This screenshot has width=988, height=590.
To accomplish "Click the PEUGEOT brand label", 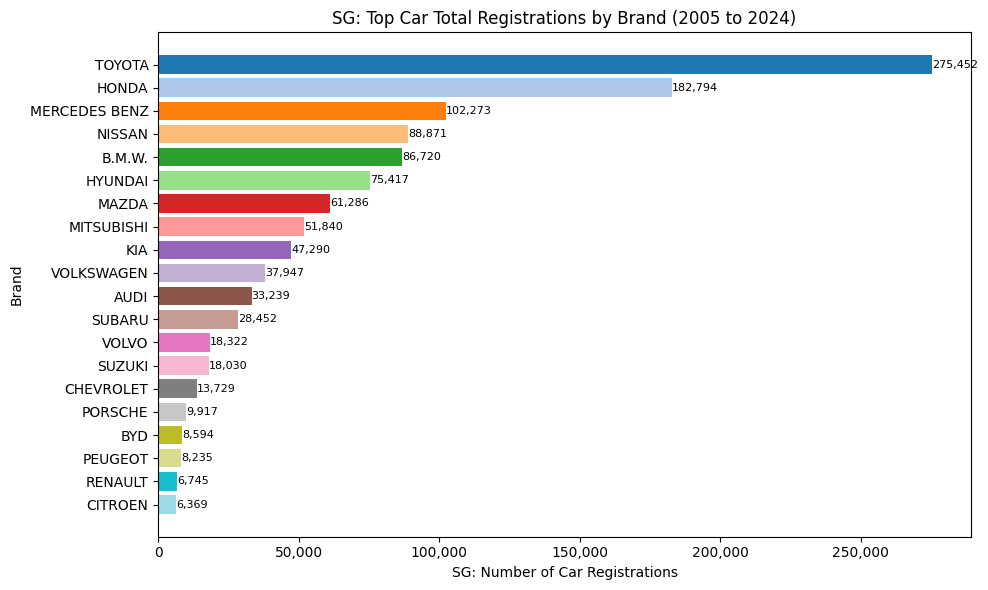I will coord(115,459).
